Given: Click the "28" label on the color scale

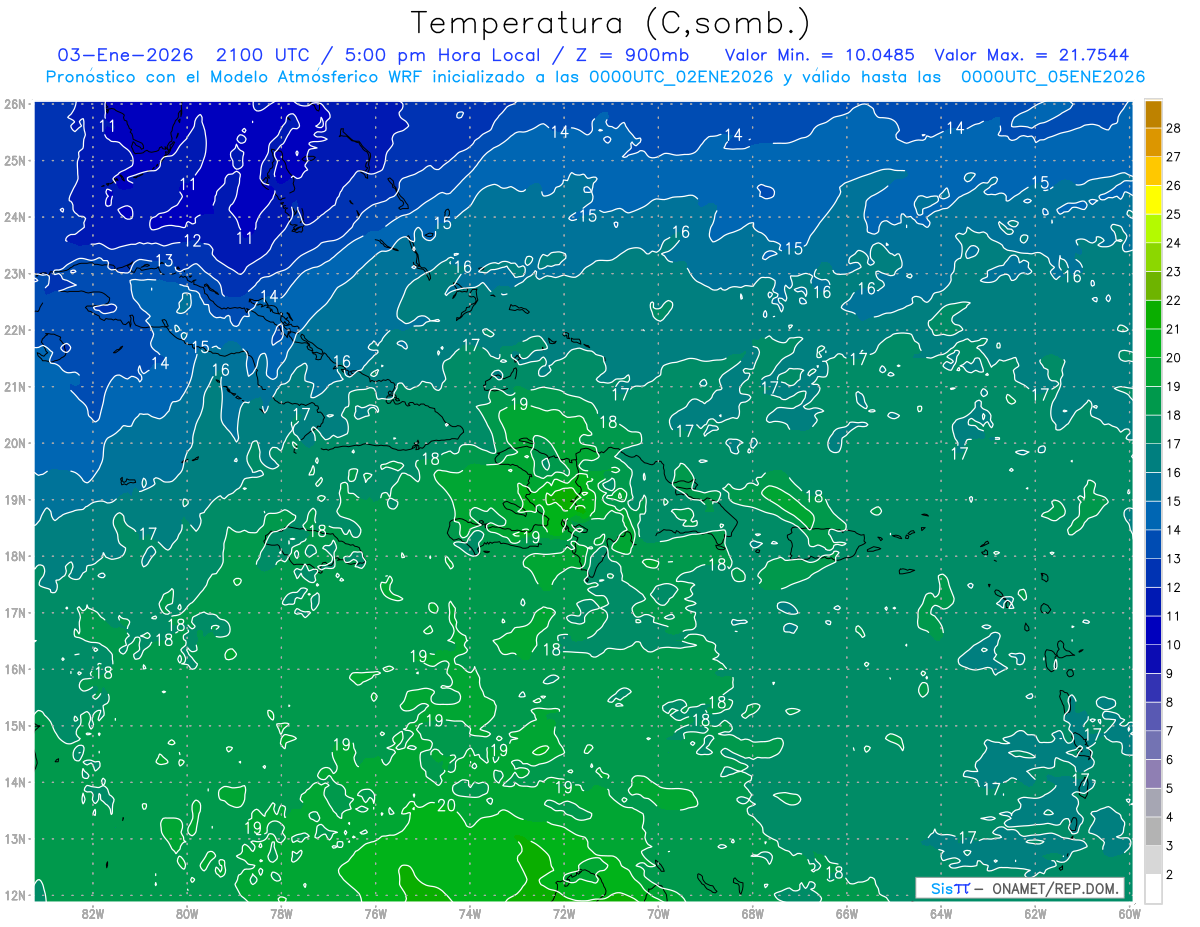Looking at the screenshot, I should click(x=1174, y=128).
